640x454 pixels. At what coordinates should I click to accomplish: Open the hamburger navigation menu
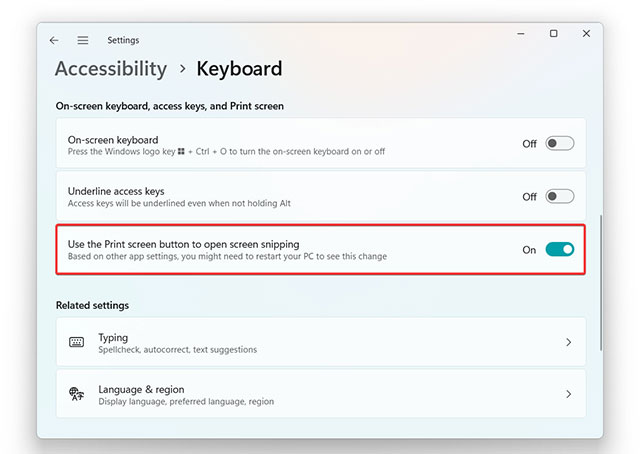coord(83,40)
